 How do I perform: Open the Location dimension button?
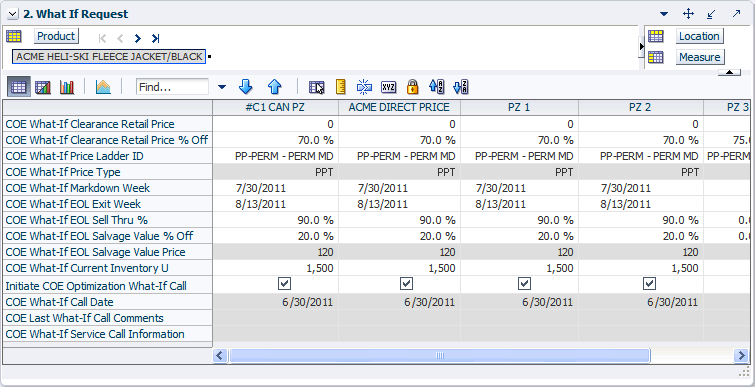(x=700, y=36)
